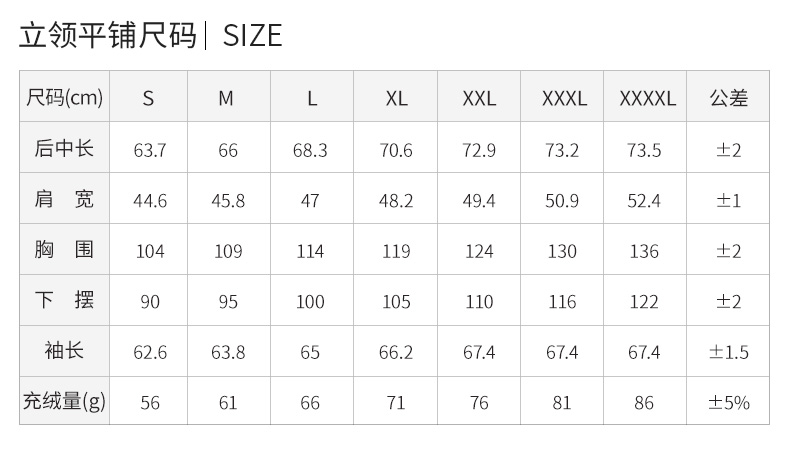Click the ±1.5 tolerance cell

[728, 351]
